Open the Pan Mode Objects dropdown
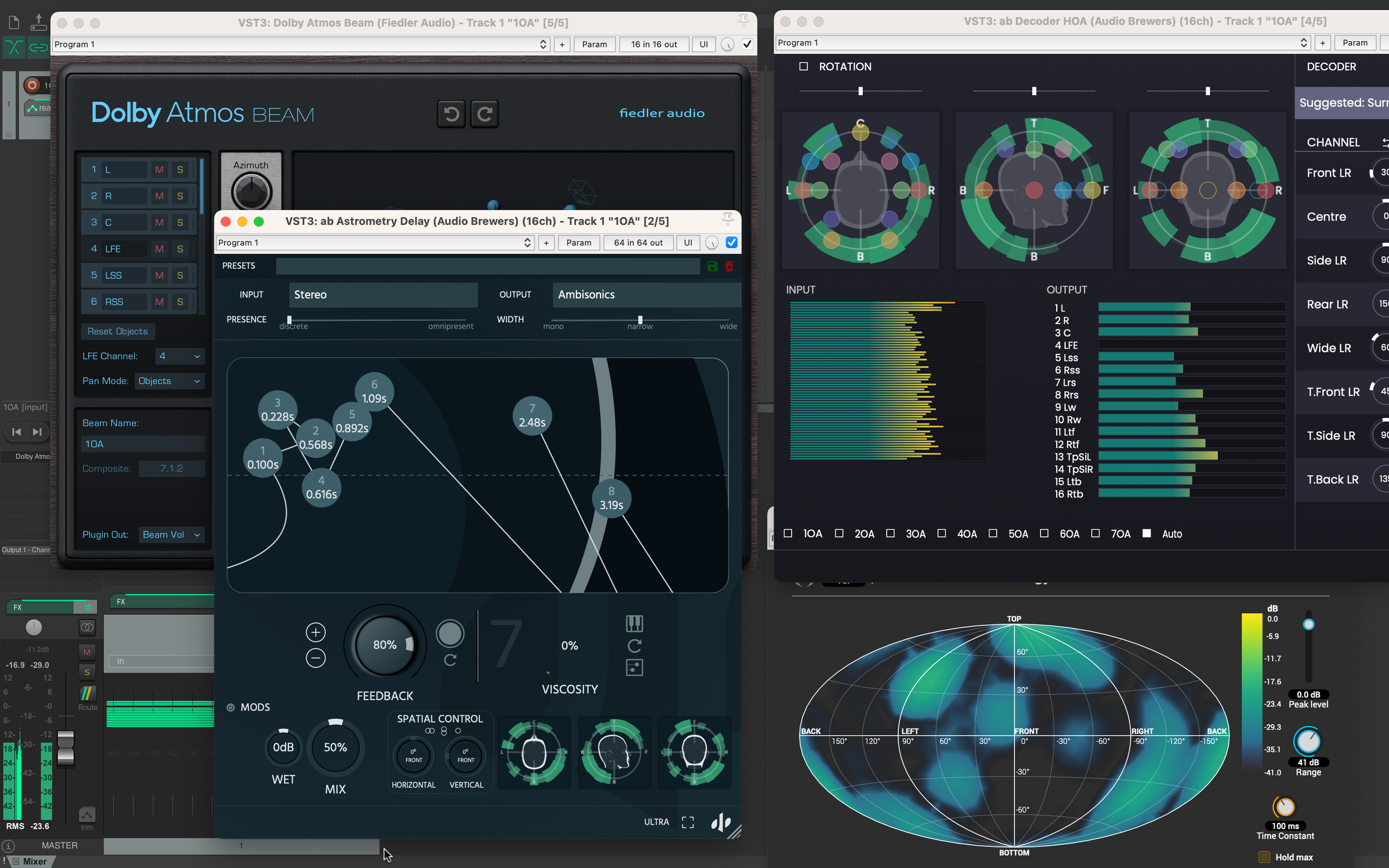The image size is (1389, 868). pyautogui.click(x=169, y=380)
